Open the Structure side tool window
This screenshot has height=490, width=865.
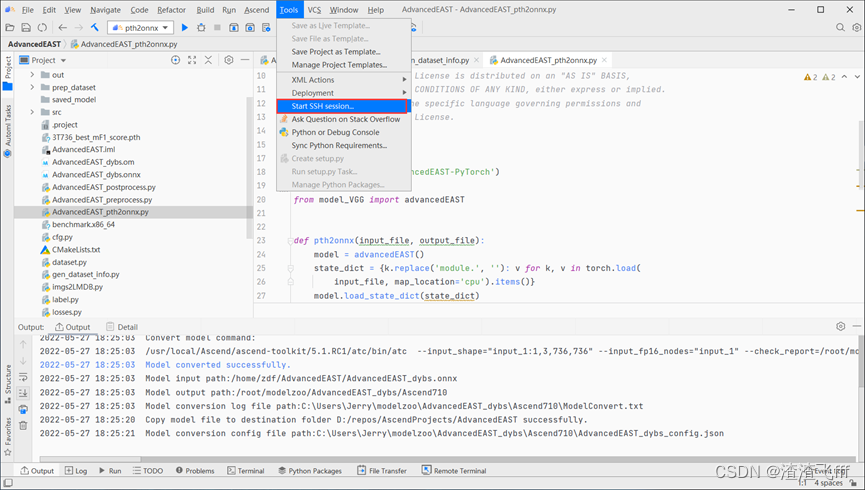click(x=8, y=384)
